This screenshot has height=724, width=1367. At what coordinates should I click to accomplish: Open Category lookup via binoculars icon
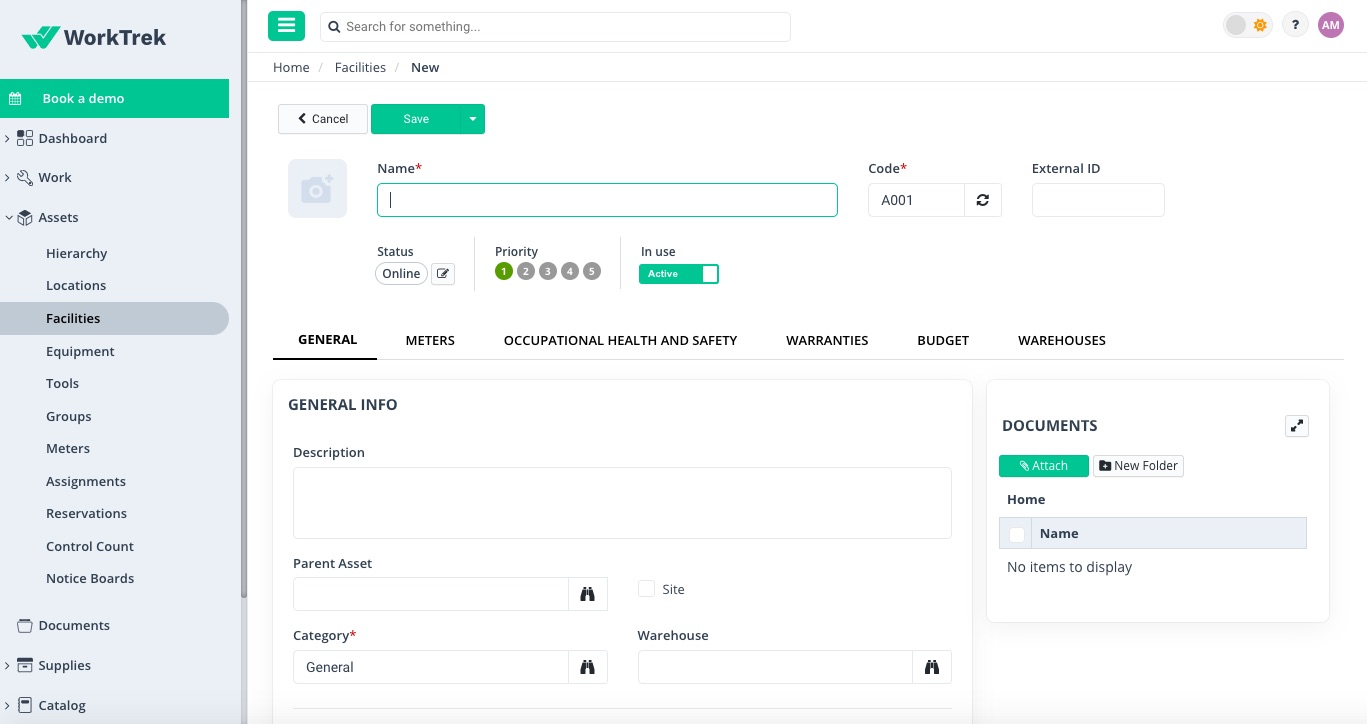coord(587,666)
